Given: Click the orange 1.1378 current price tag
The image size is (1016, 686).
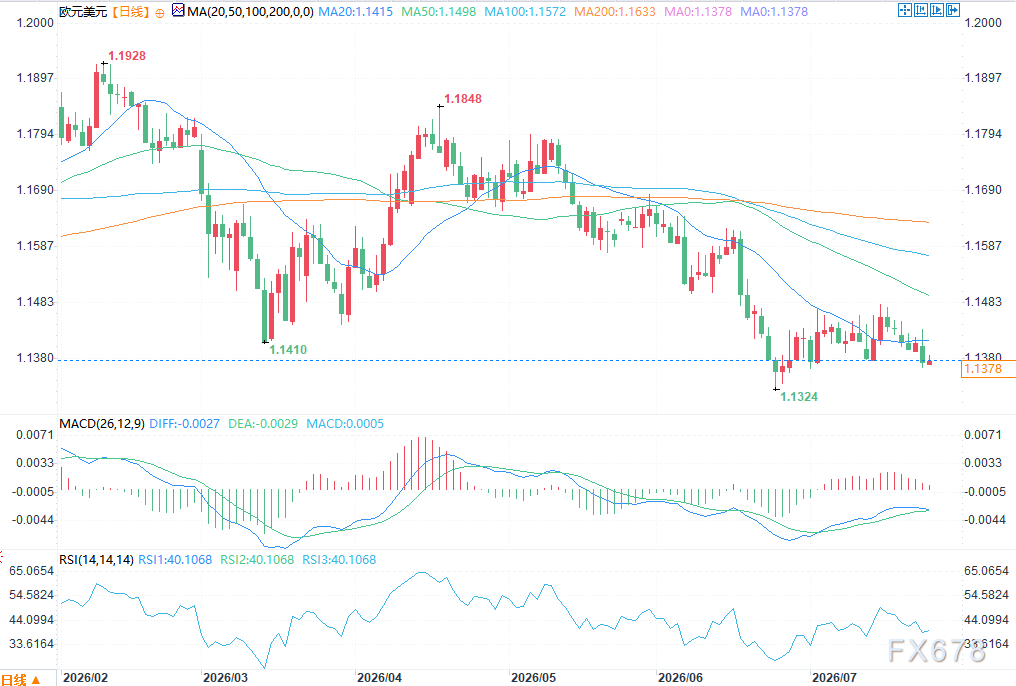Looking at the screenshot, I should (988, 369).
